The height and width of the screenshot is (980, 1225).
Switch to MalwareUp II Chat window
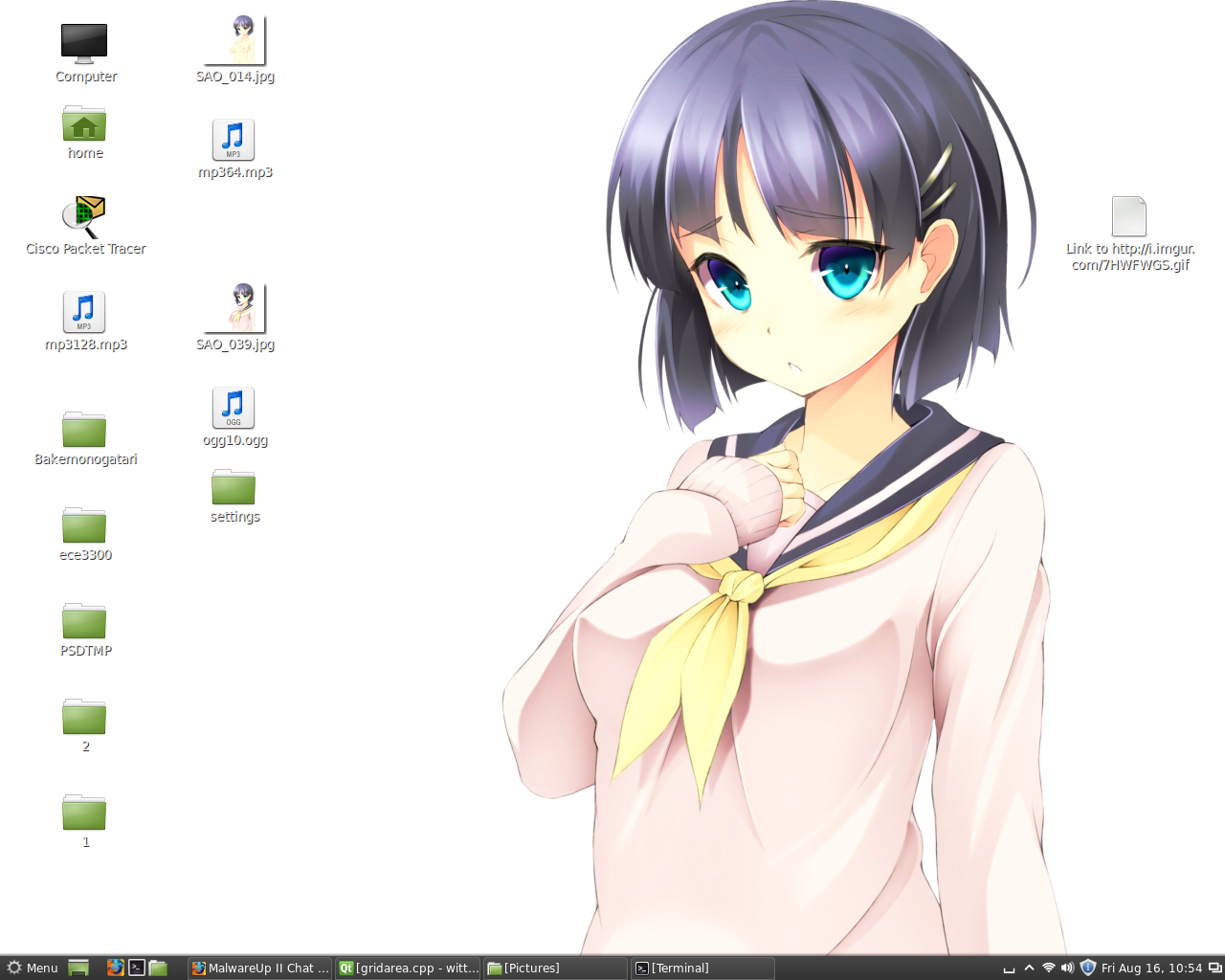coord(259,969)
